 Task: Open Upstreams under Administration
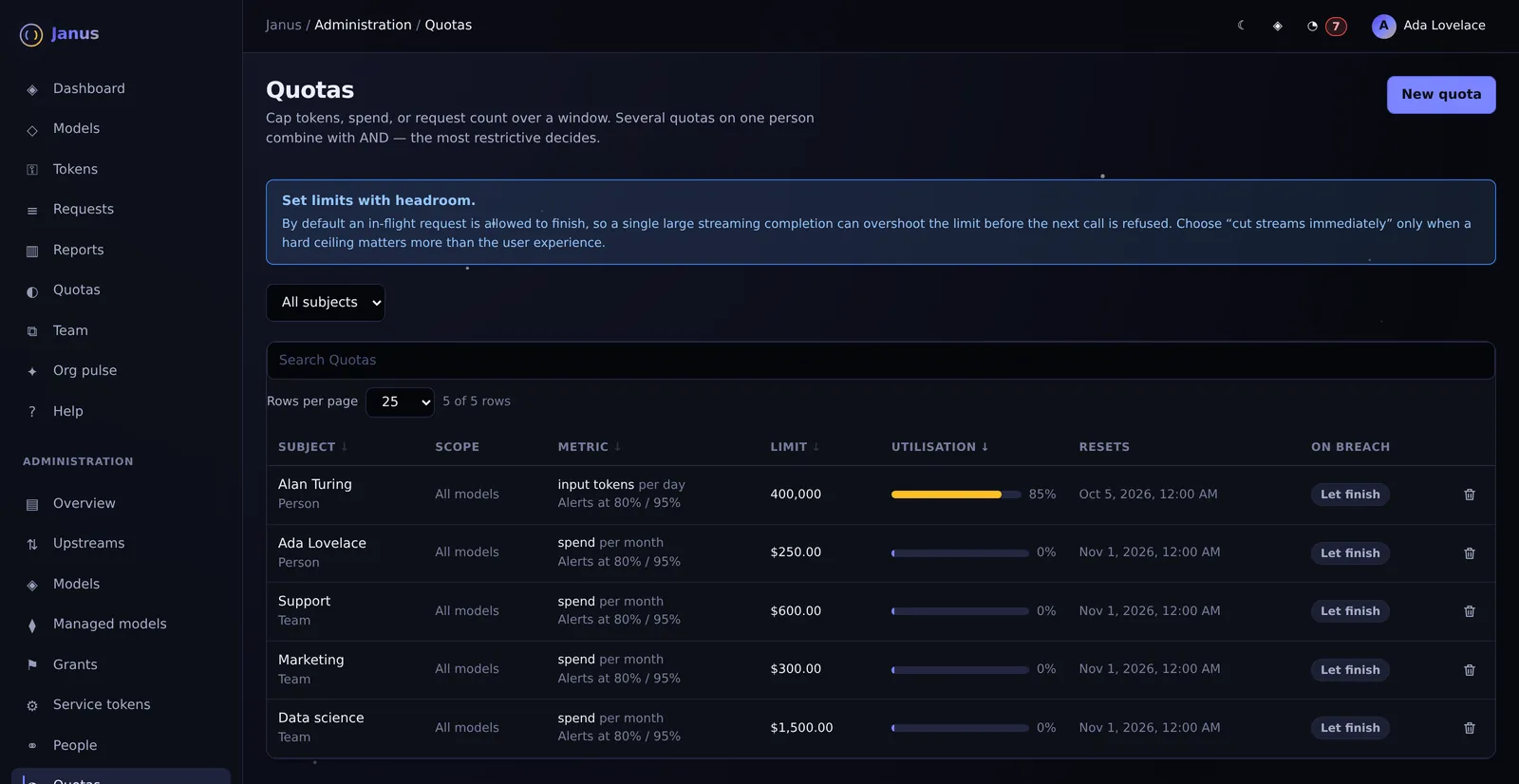121,544
